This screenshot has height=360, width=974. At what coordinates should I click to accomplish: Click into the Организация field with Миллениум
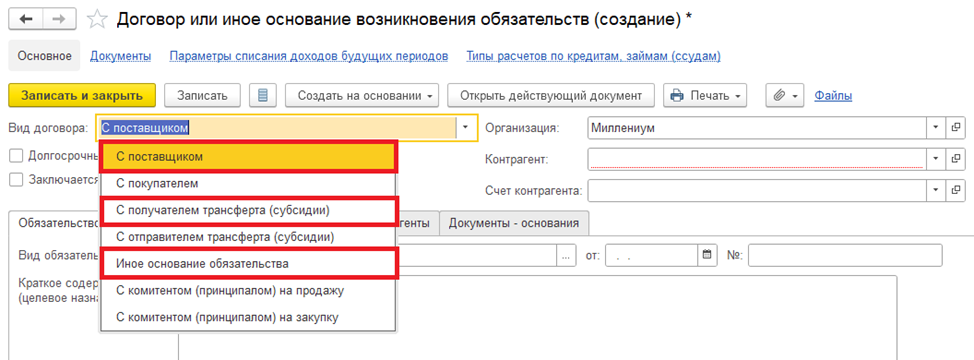click(x=757, y=128)
